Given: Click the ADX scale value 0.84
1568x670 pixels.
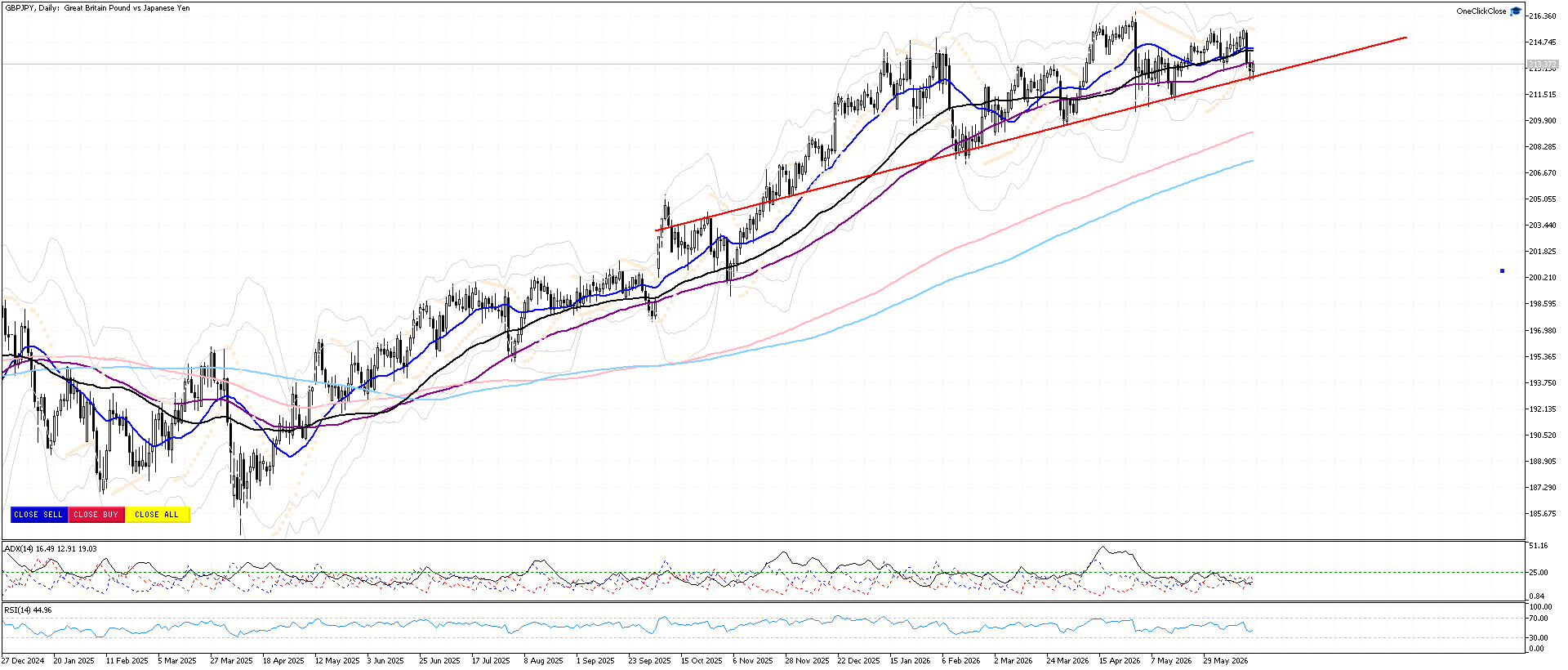Looking at the screenshot, I should [1537, 596].
